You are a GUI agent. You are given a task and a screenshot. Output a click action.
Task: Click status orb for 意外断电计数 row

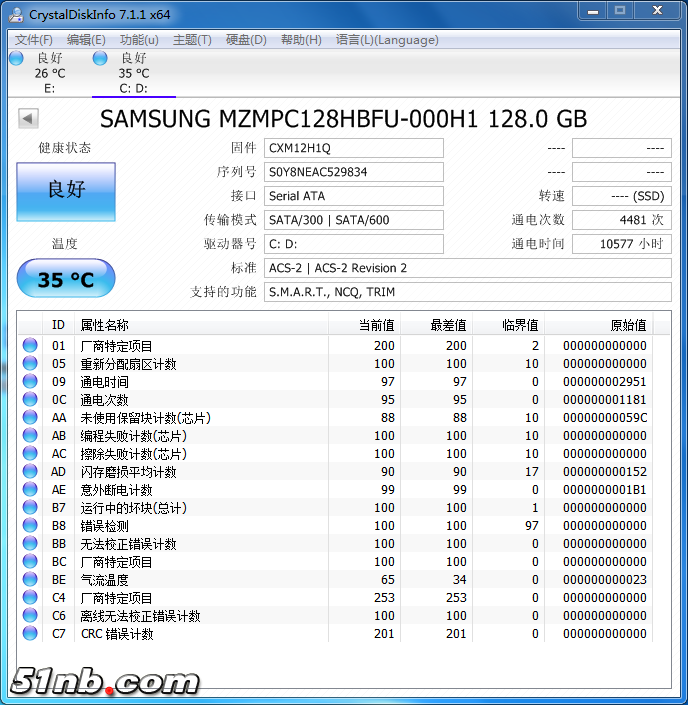(x=30, y=489)
